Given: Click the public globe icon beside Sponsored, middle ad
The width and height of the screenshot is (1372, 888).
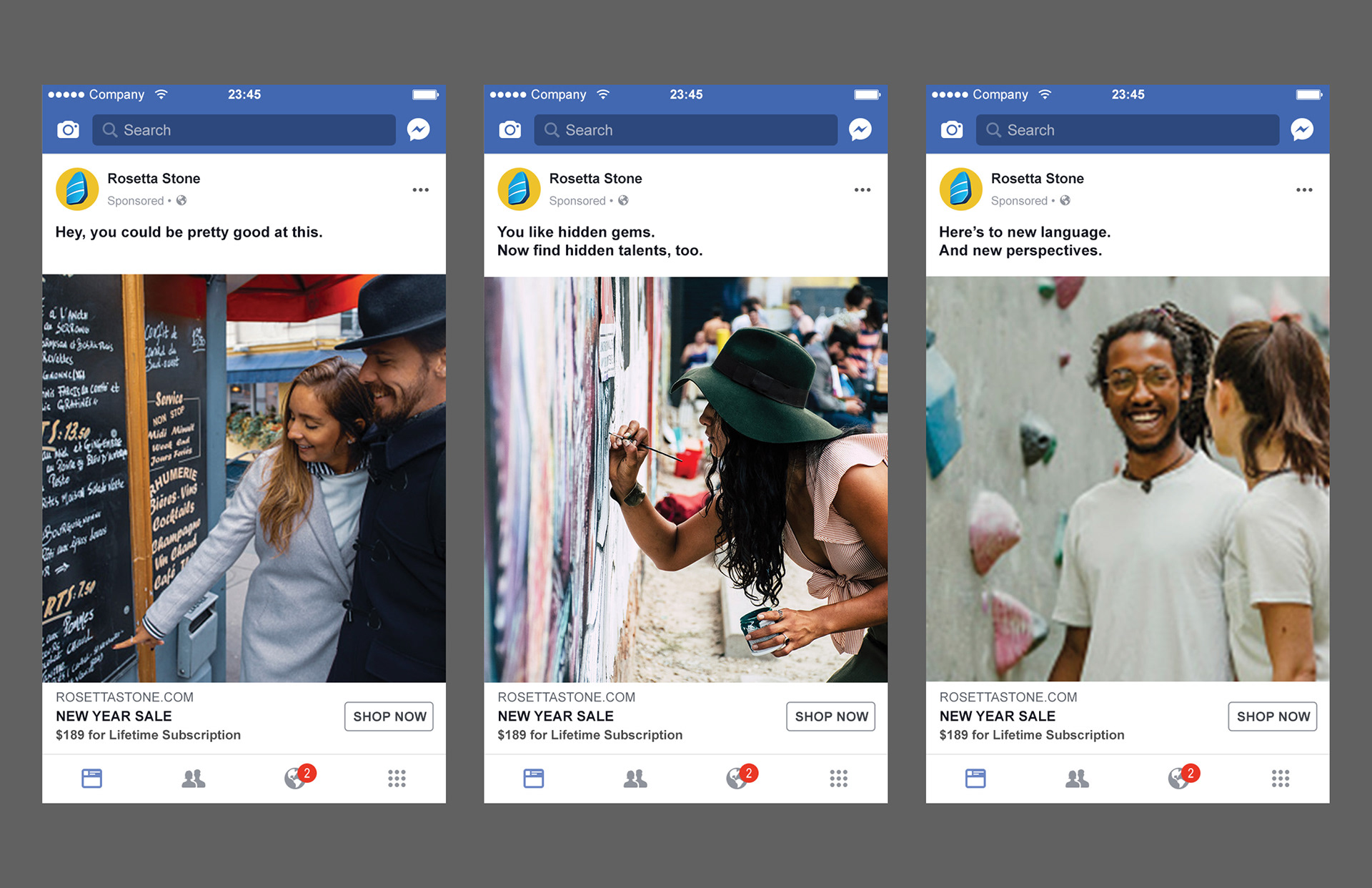Looking at the screenshot, I should point(623,200).
